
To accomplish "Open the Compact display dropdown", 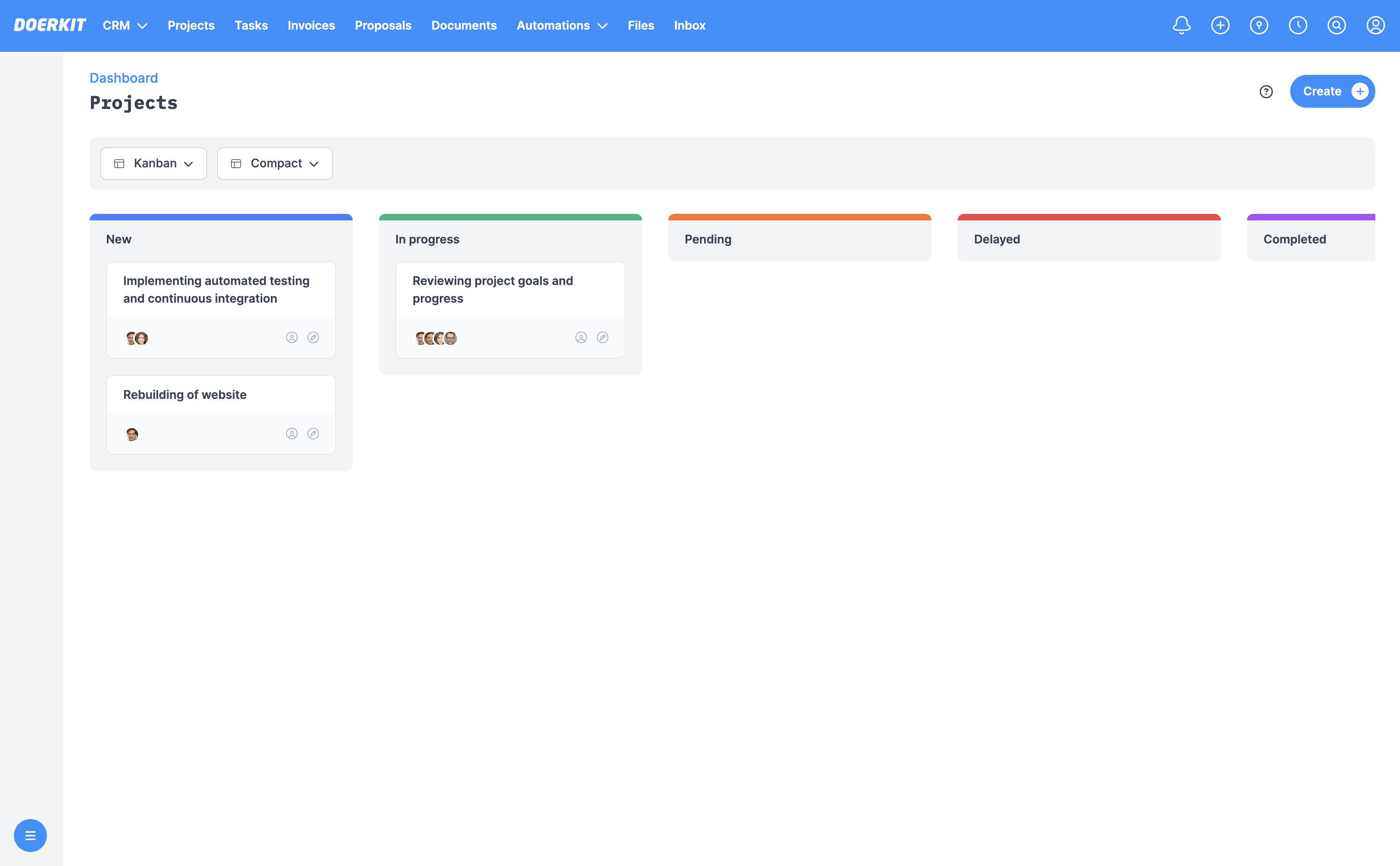I will [274, 163].
